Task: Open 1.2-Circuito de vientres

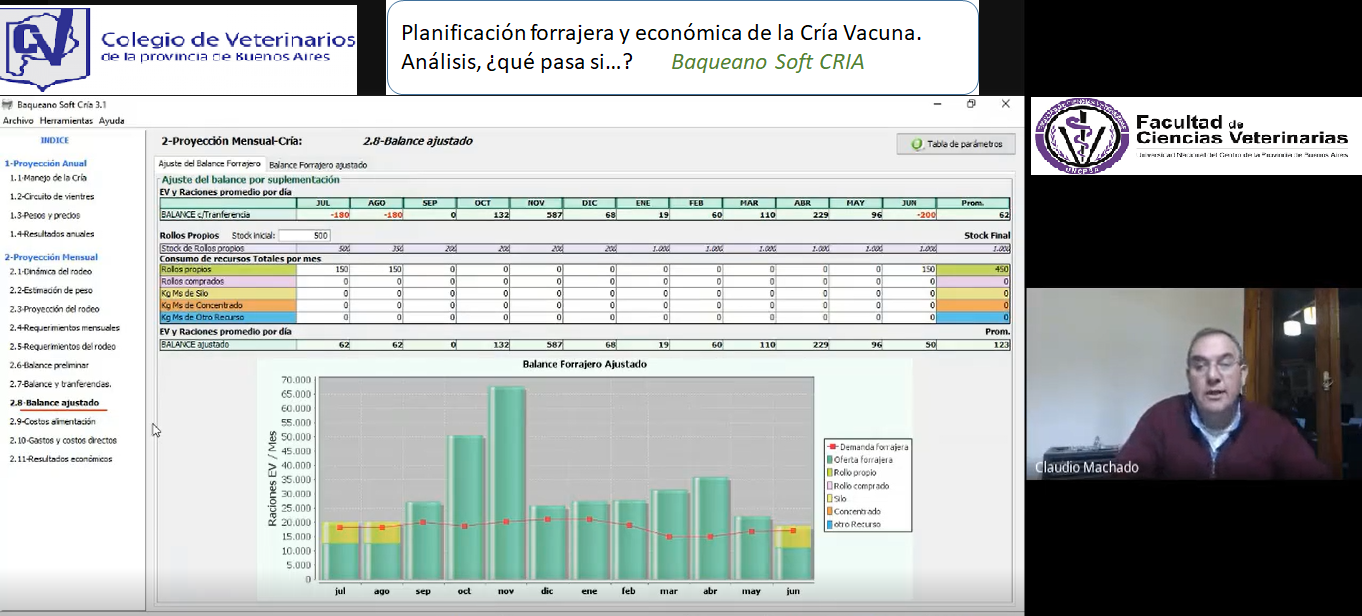Action: (52, 196)
